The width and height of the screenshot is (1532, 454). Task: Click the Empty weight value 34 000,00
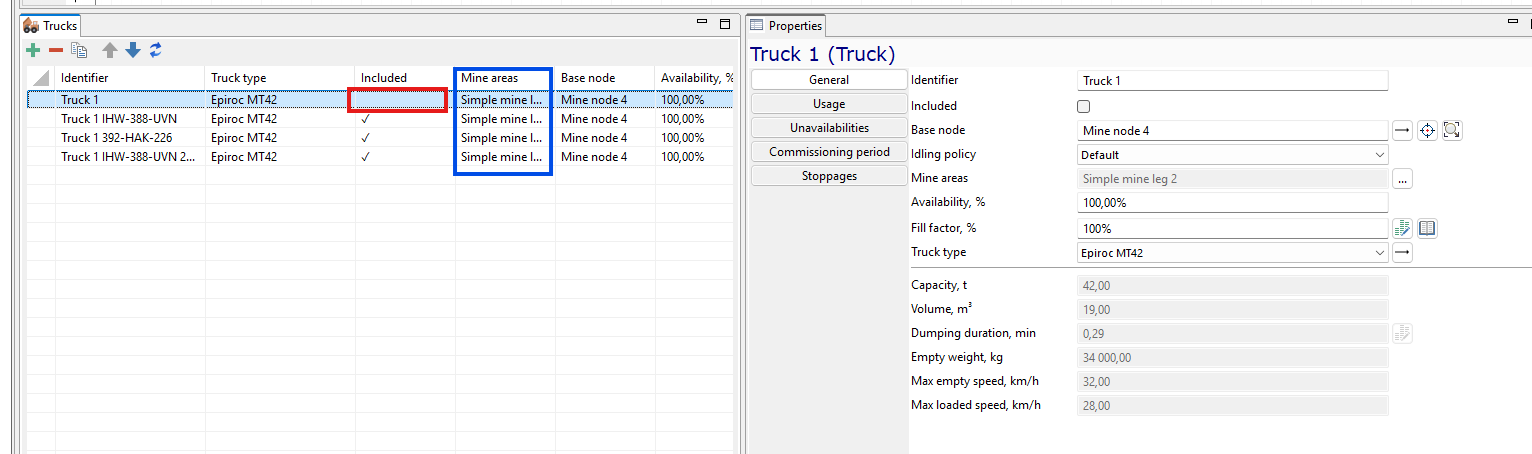(1233, 358)
